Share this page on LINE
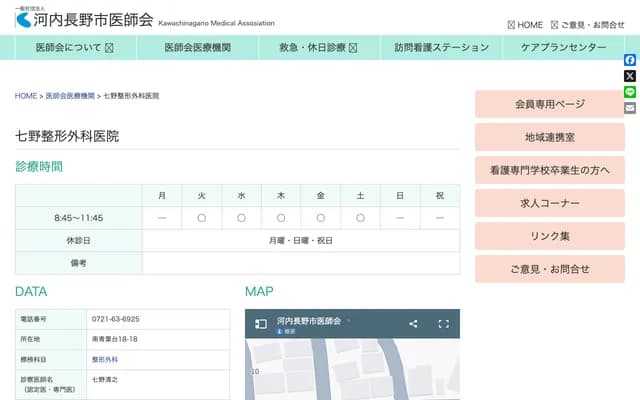Viewport: 640px width, 400px height. pyautogui.click(x=630, y=92)
